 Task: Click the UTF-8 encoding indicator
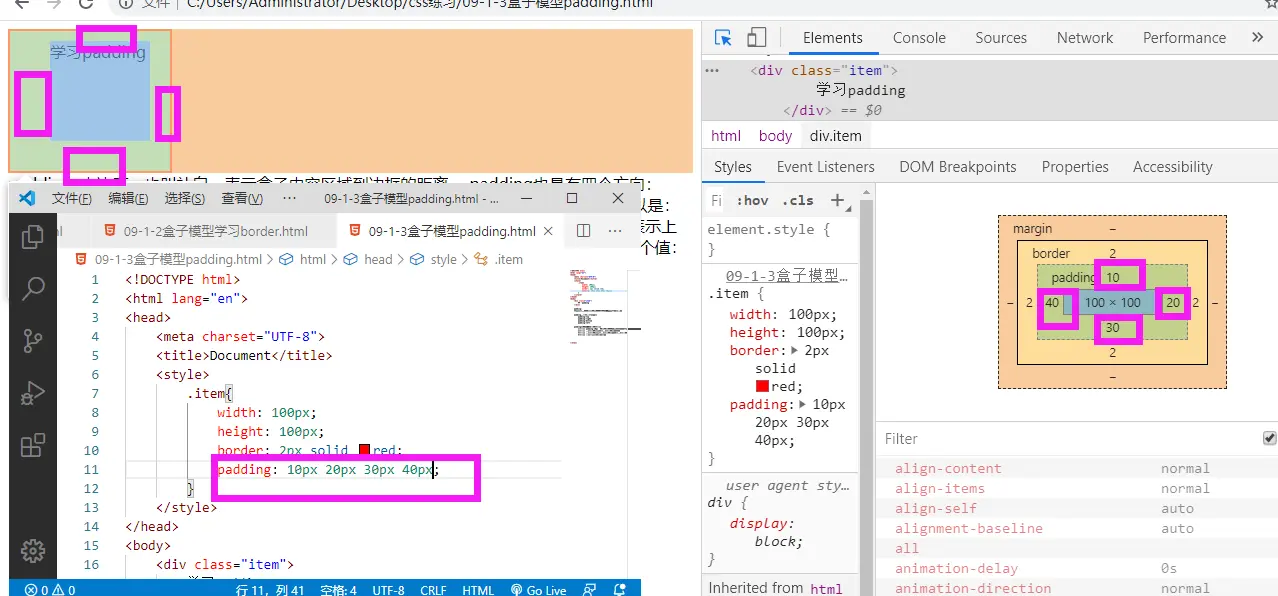[x=388, y=589]
